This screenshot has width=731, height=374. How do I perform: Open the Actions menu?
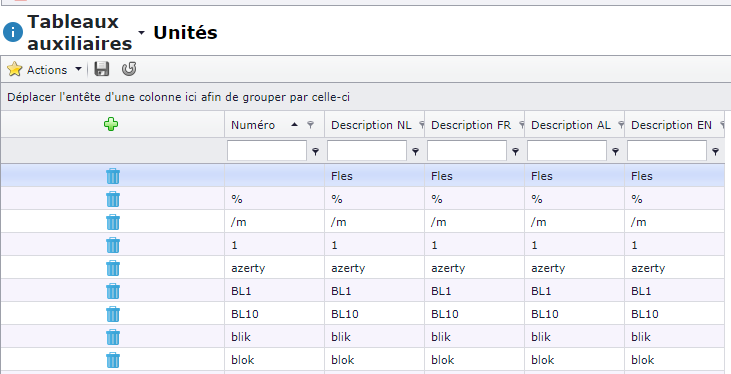point(45,70)
